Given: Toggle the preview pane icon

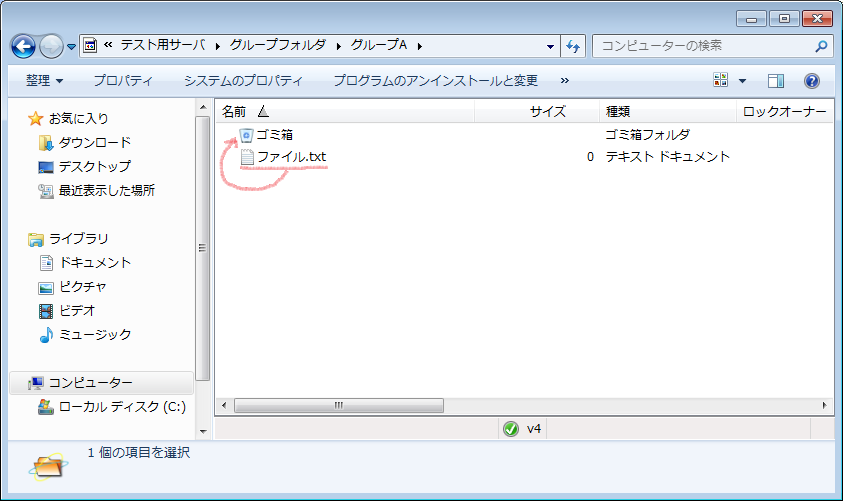Looking at the screenshot, I should coord(776,80).
